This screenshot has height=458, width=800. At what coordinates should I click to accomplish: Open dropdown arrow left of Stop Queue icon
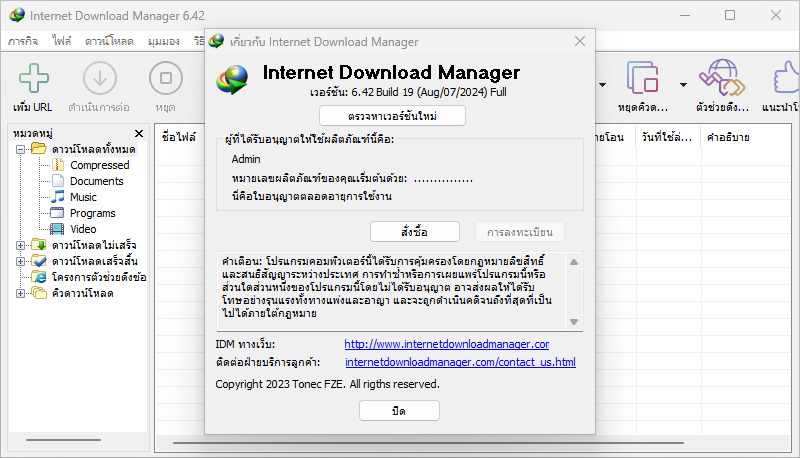tap(603, 85)
